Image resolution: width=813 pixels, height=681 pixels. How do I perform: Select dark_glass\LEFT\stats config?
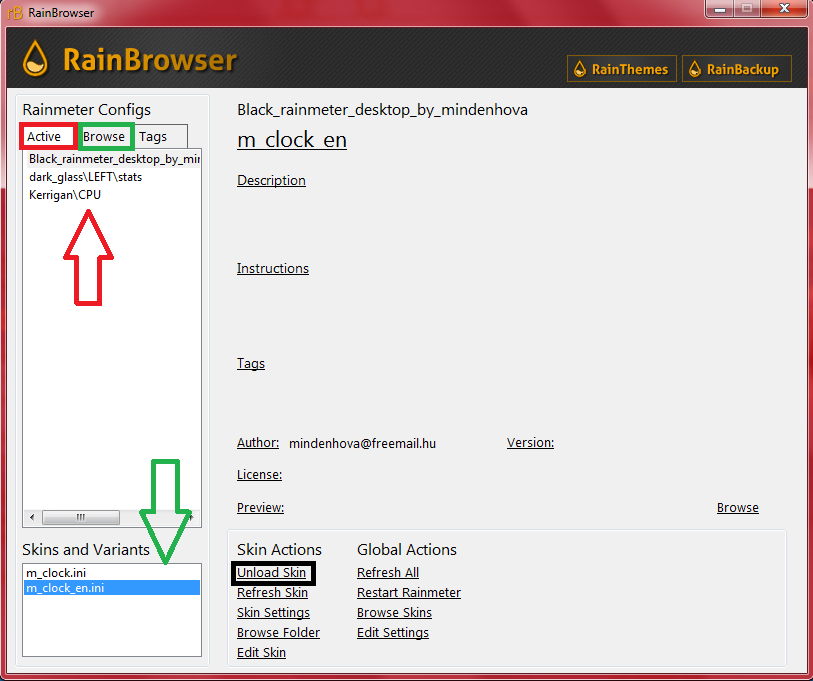click(x=86, y=177)
